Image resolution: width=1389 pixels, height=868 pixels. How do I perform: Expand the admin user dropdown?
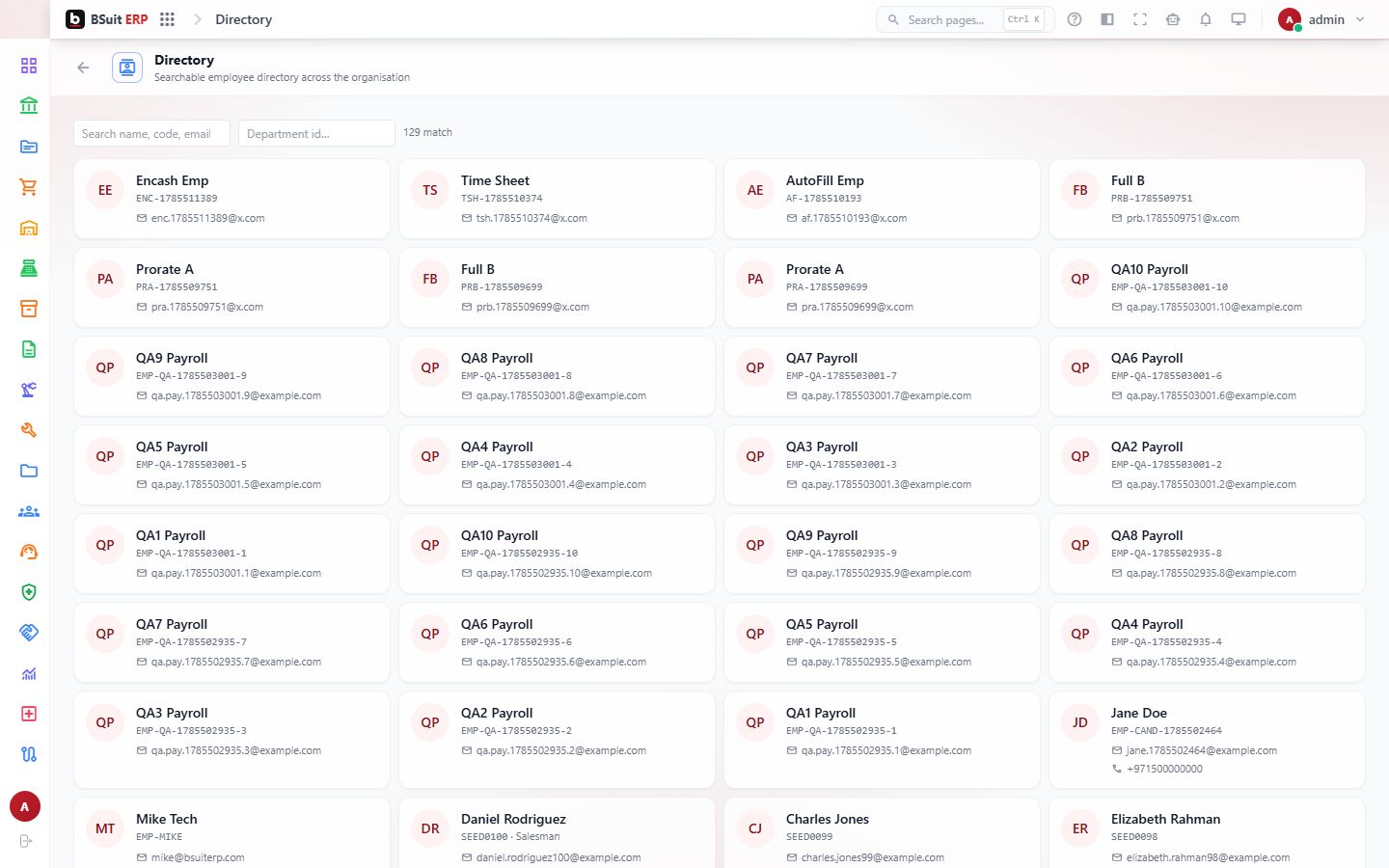(1321, 19)
